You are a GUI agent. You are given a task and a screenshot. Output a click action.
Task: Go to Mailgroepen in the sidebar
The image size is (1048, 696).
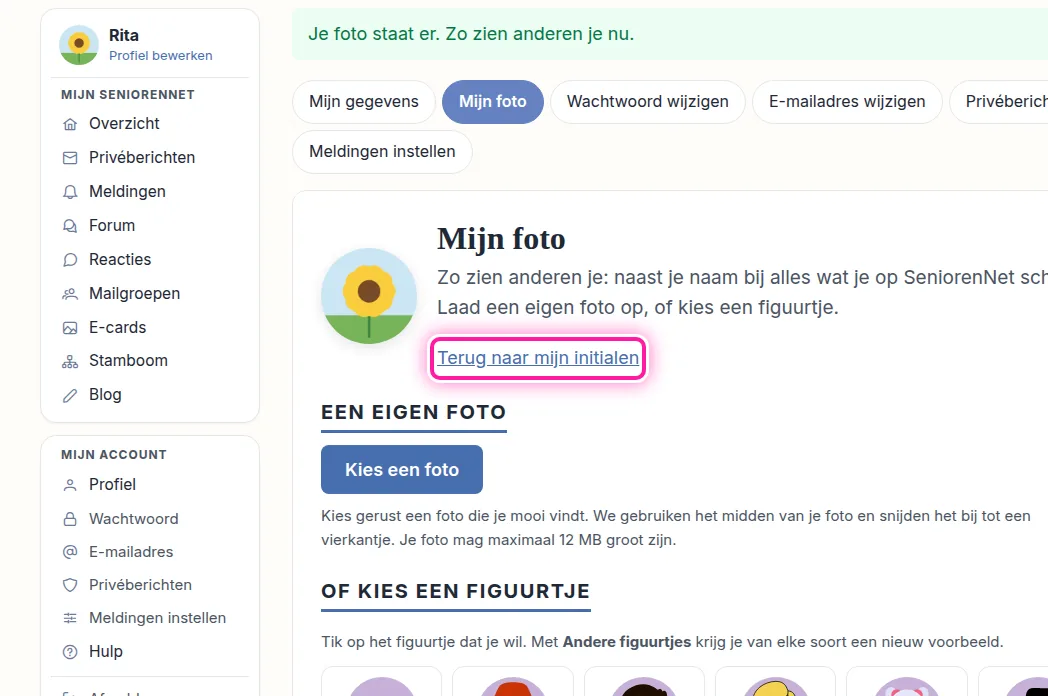pos(134,294)
